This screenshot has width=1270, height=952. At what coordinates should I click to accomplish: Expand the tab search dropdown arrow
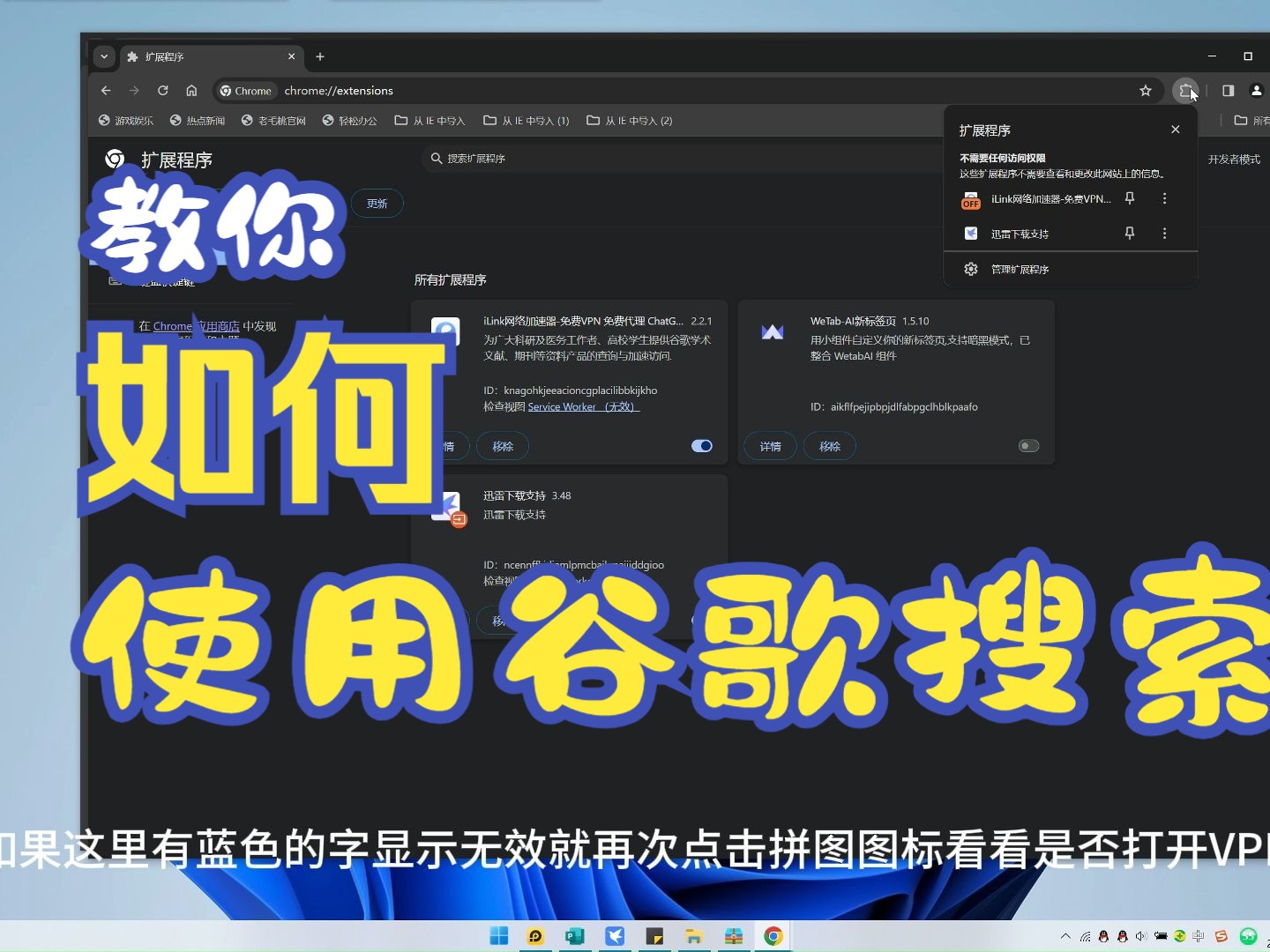pyautogui.click(x=104, y=56)
